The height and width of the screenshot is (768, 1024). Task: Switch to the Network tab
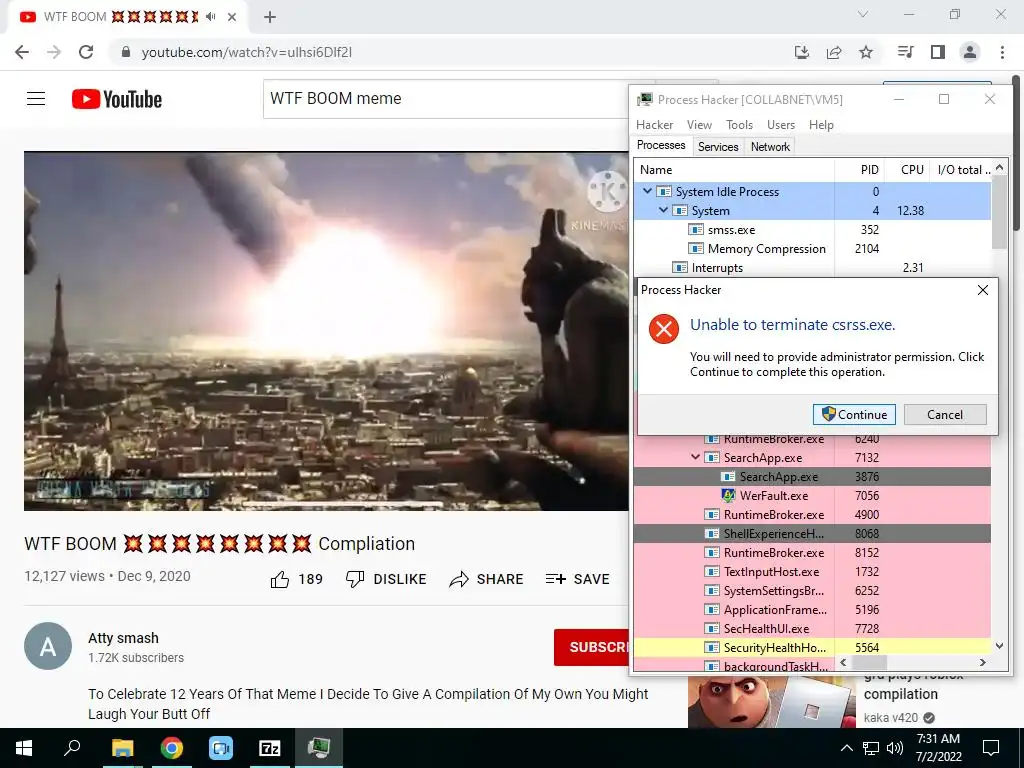(770, 147)
